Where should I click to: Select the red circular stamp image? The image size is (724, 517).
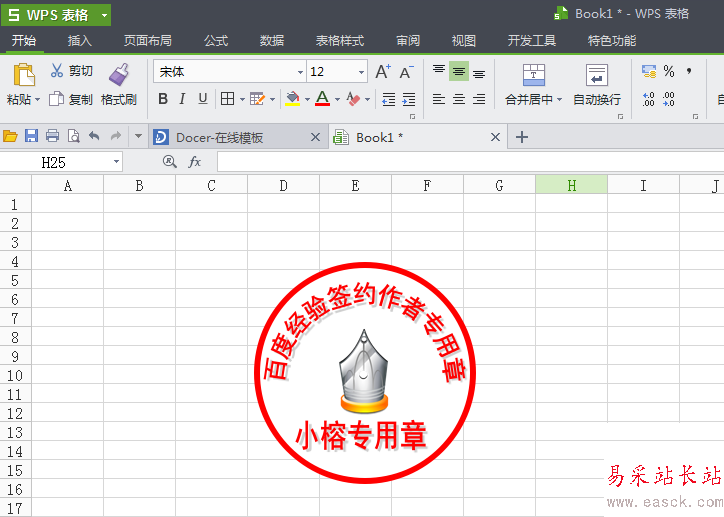[x=365, y=373]
